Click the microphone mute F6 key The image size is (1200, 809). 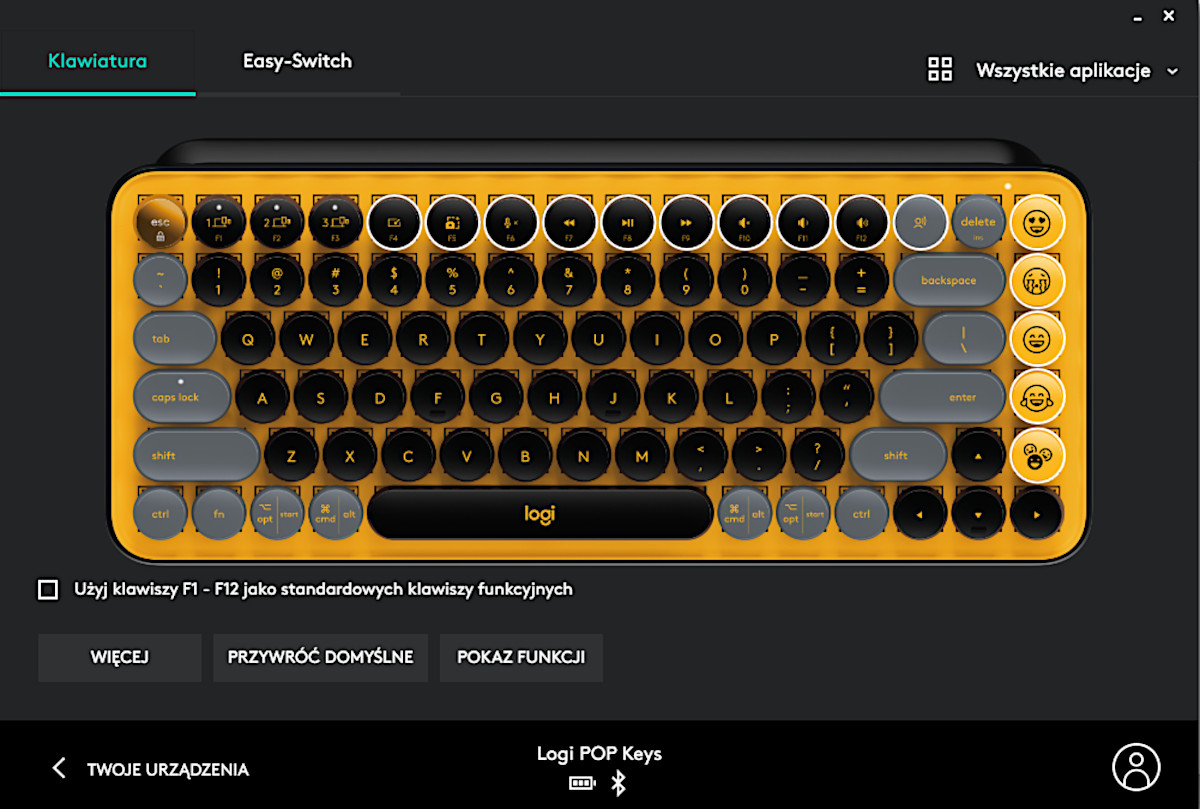(x=511, y=221)
